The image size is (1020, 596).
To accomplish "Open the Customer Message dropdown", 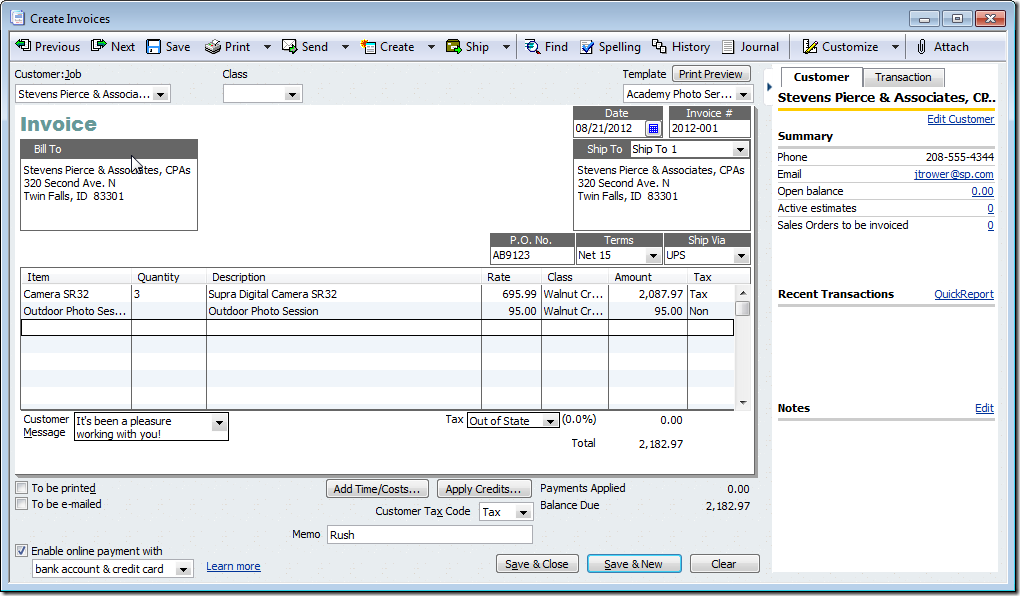I will [x=219, y=425].
